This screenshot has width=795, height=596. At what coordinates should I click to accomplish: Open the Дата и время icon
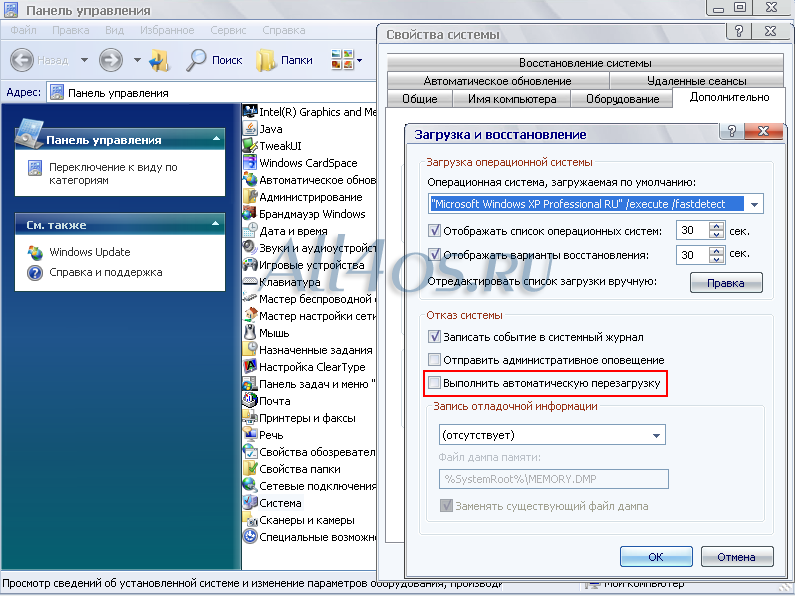(x=250, y=231)
